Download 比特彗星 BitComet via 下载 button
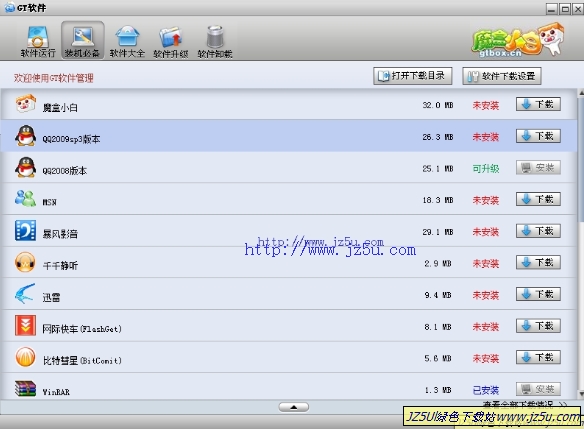584x429 pixels. tap(538, 358)
